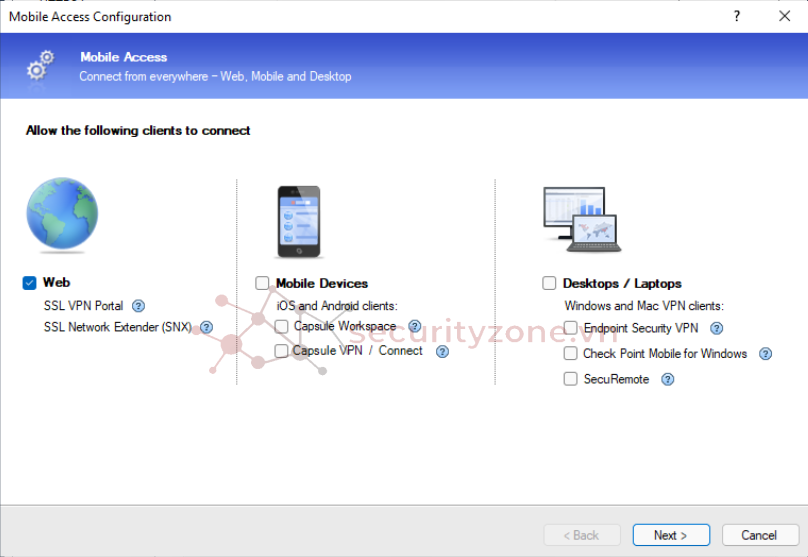Check the Capsule Workspace option
This screenshot has height=557, width=808.
pos(281,326)
